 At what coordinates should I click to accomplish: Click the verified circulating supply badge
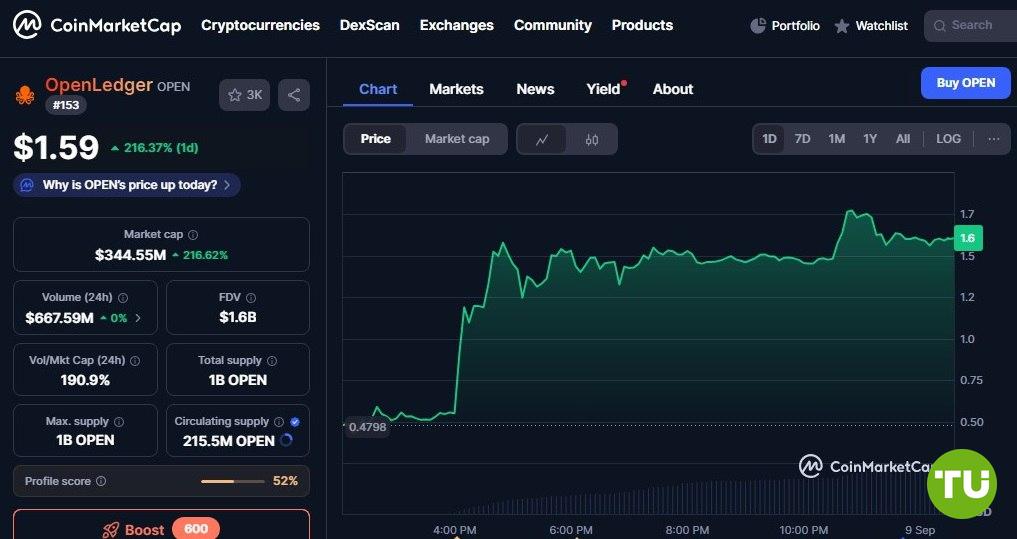click(x=295, y=422)
